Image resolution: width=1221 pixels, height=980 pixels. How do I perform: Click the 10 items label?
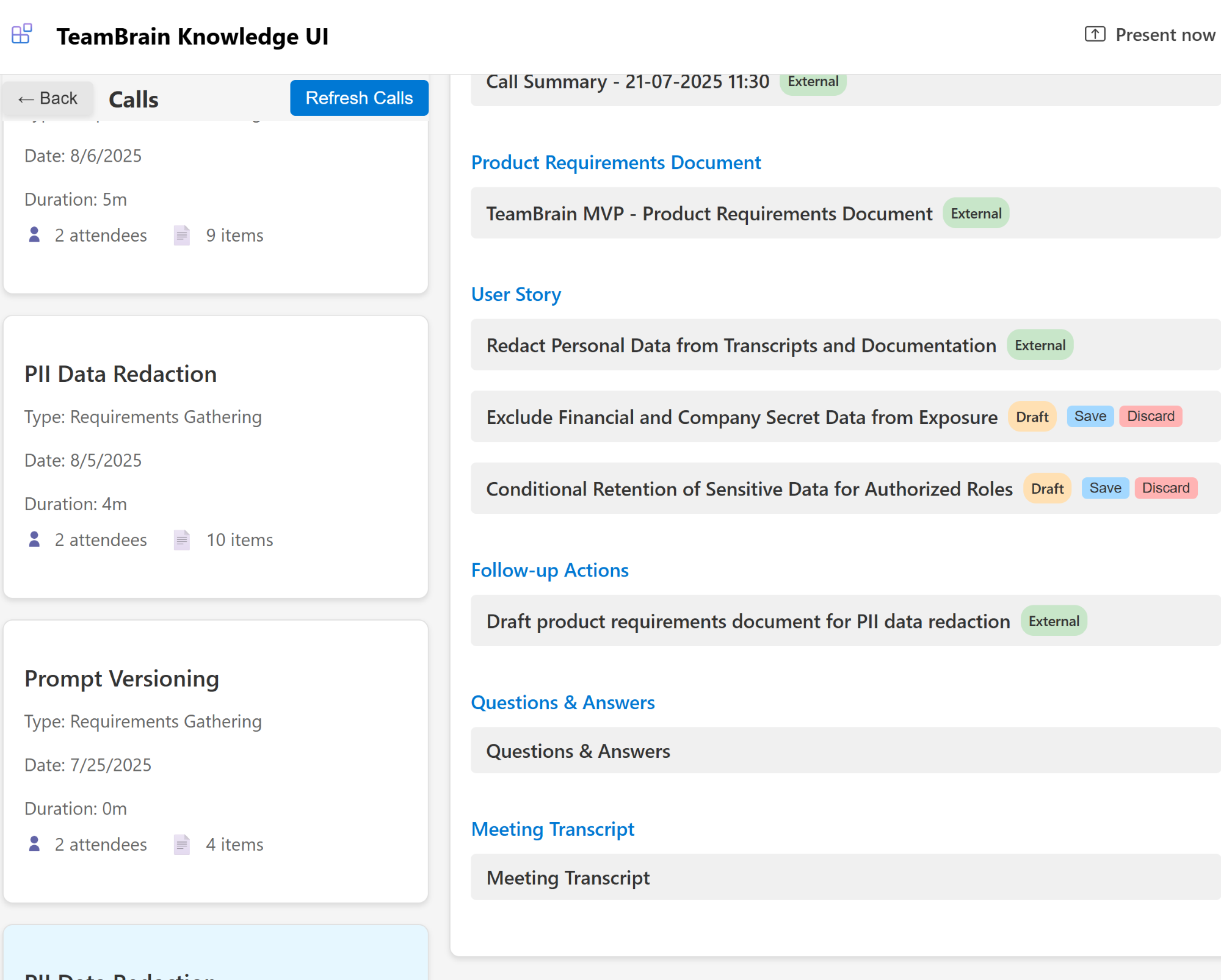coord(239,540)
